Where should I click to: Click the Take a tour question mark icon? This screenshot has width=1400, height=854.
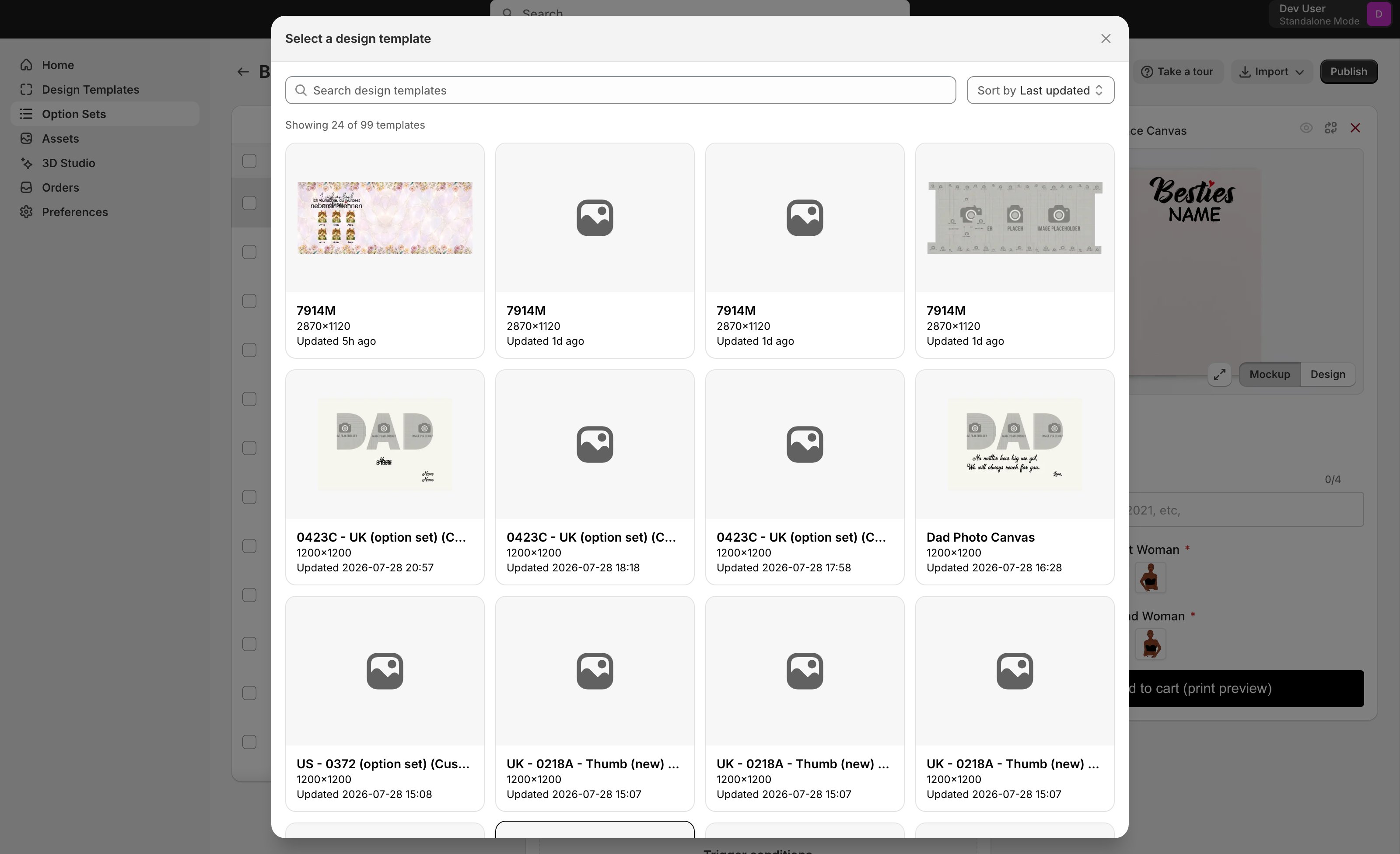pyautogui.click(x=1147, y=72)
